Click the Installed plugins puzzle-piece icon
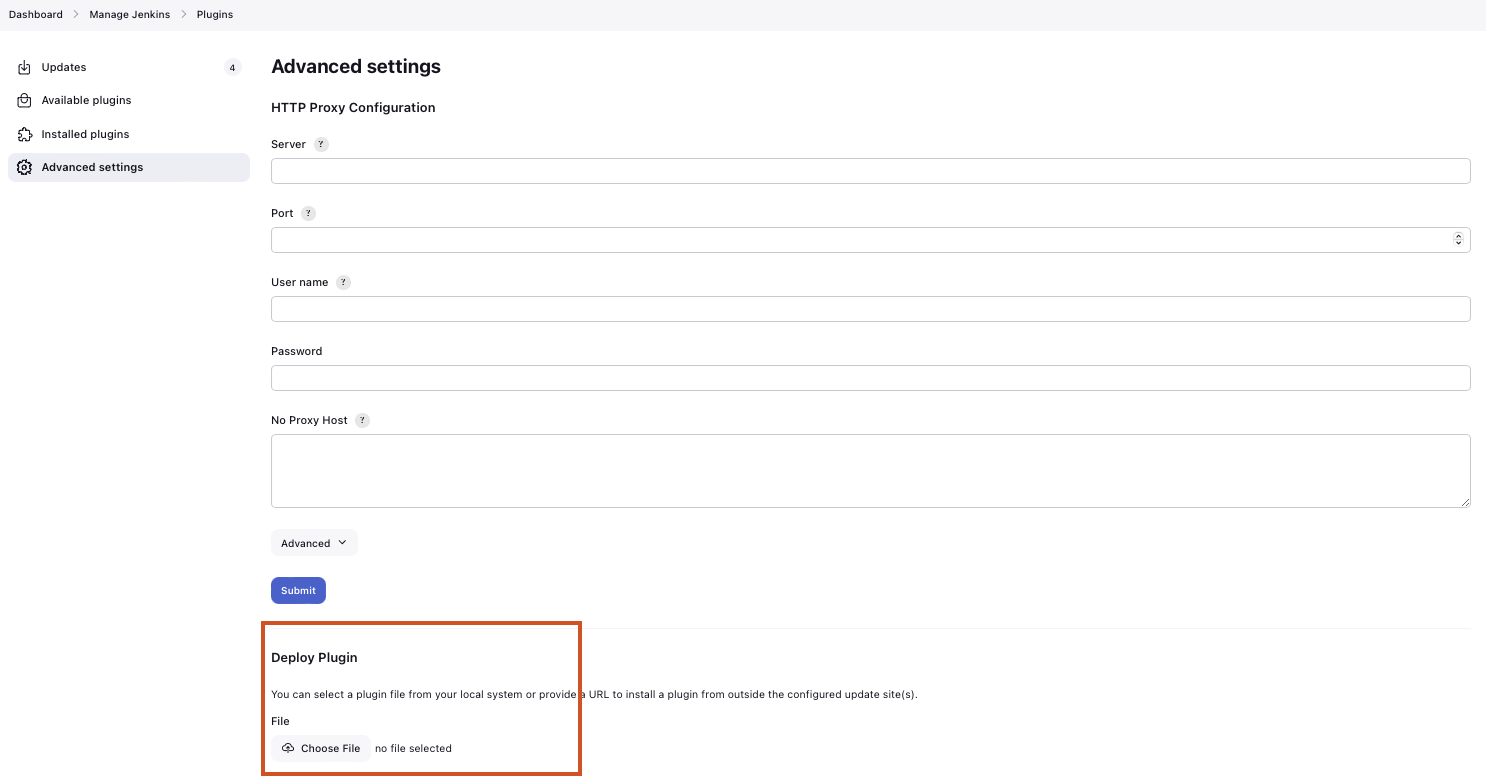Viewport: 1486px width, 782px height. [x=24, y=134]
